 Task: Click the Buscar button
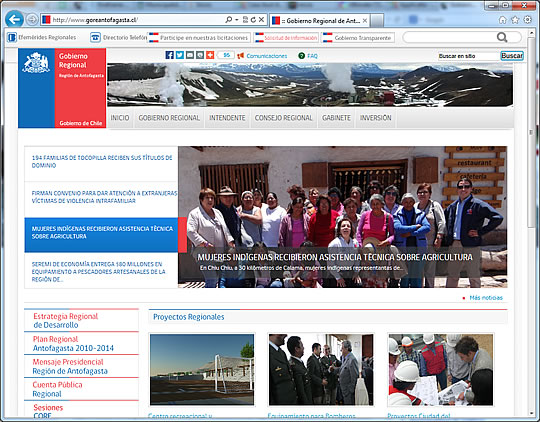(x=512, y=56)
